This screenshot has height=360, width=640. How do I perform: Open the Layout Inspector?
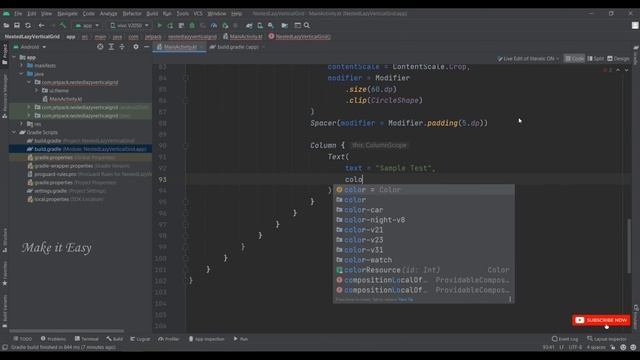(607, 339)
